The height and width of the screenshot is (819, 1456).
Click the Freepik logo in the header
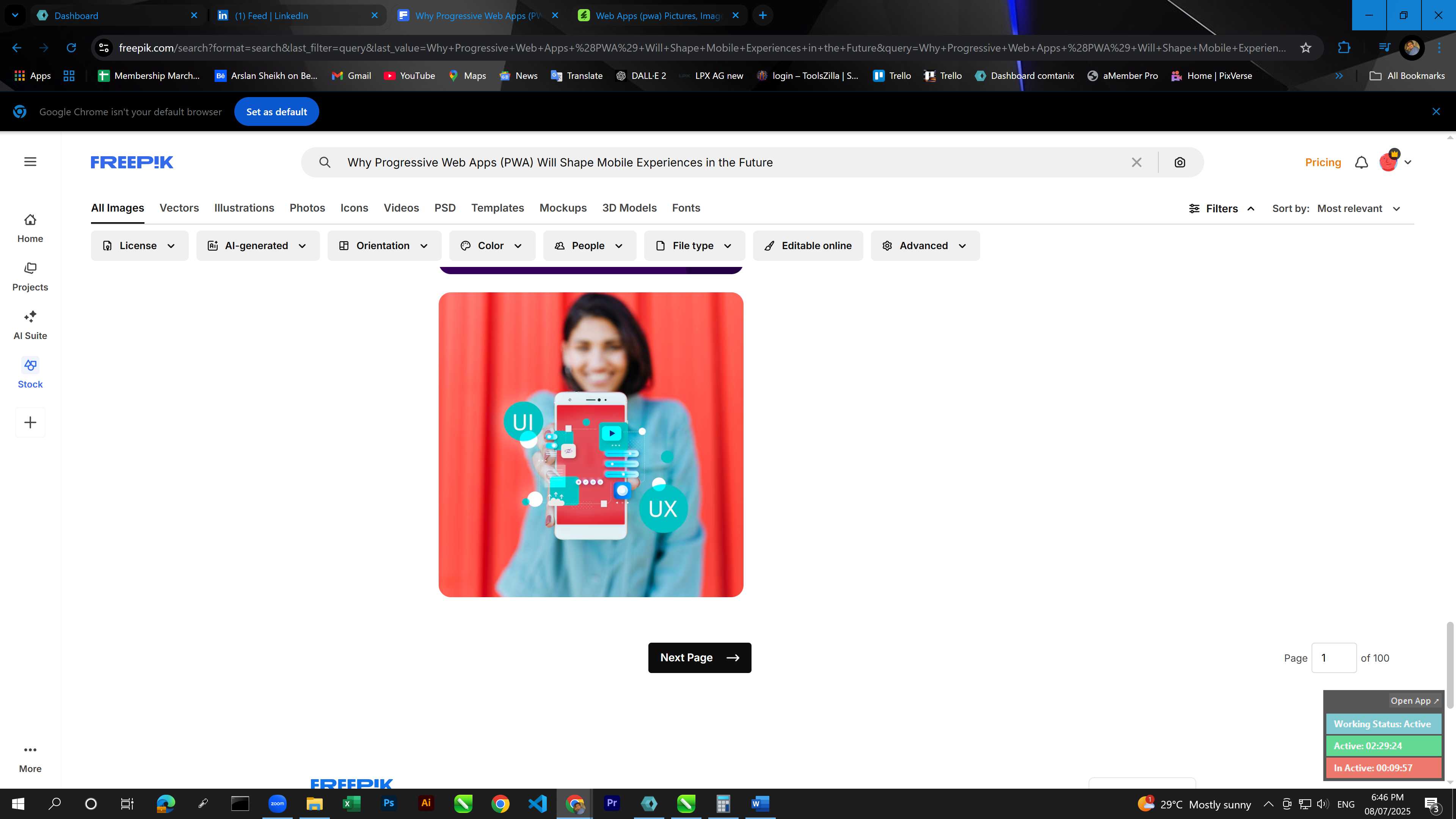pyautogui.click(x=132, y=163)
